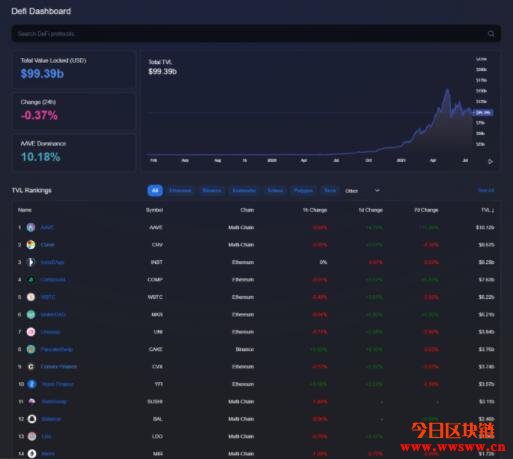The image size is (513, 459).
Task: Click the -0.37% 24h change value
Action: click(39, 115)
